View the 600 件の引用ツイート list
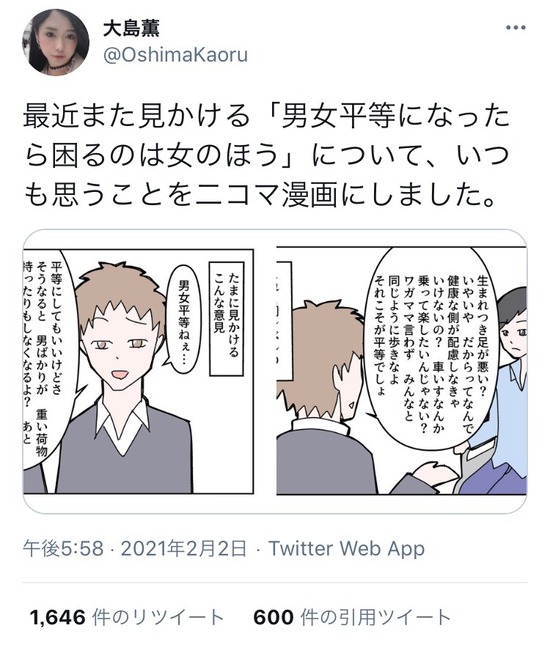This screenshot has height=650, width=550. (x=352, y=617)
